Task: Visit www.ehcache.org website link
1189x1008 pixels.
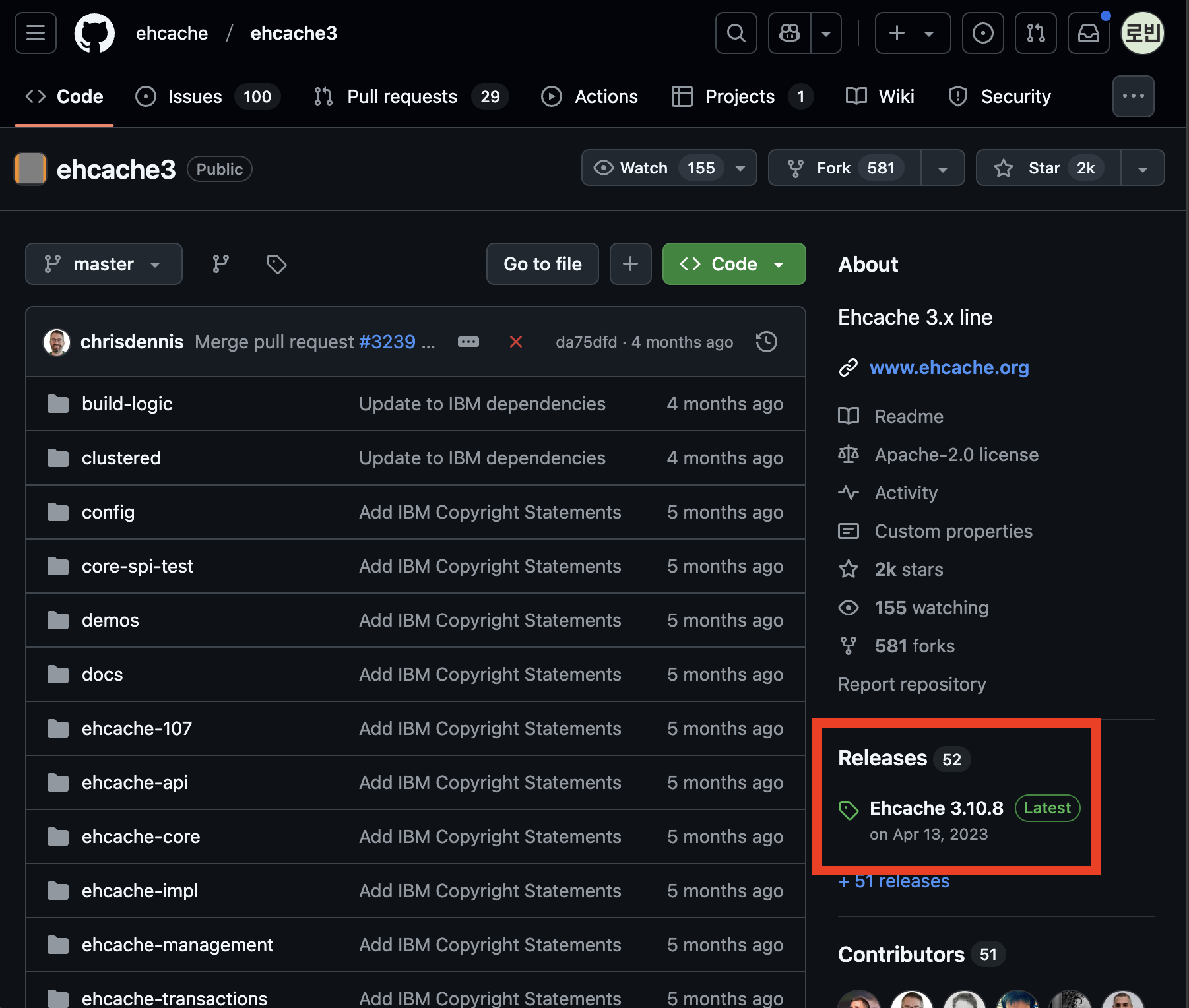Action: pyautogui.click(x=949, y=367)
